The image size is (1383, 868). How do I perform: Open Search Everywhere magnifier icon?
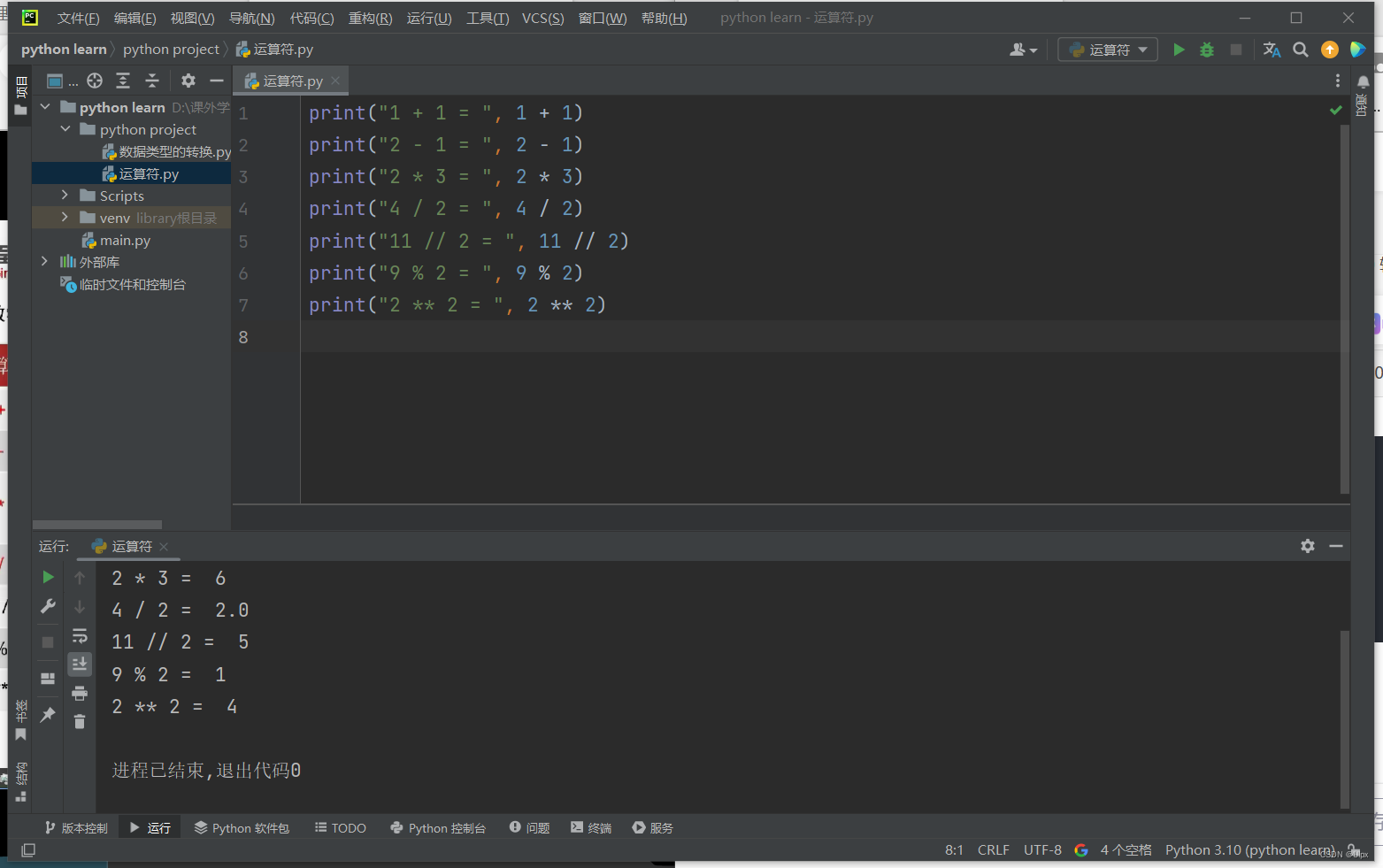1301,50
